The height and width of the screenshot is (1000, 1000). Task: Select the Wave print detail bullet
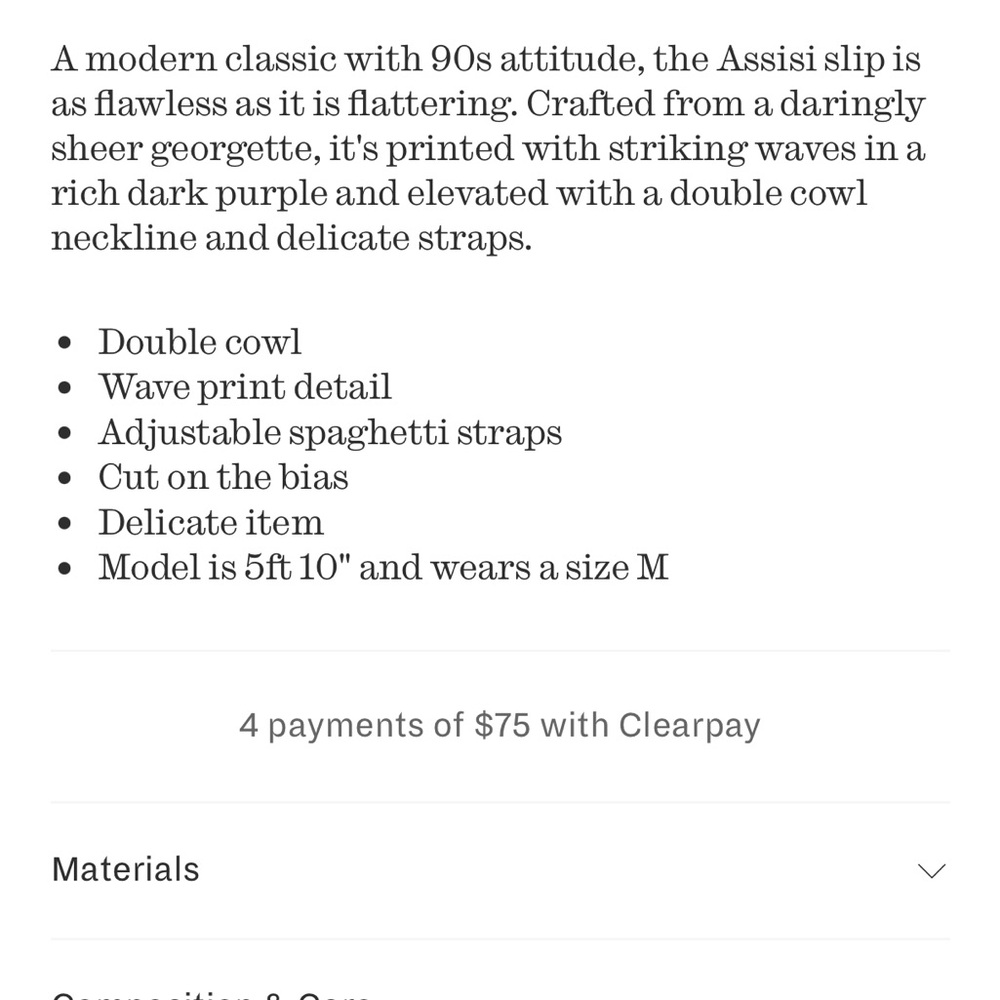[245, 387]
